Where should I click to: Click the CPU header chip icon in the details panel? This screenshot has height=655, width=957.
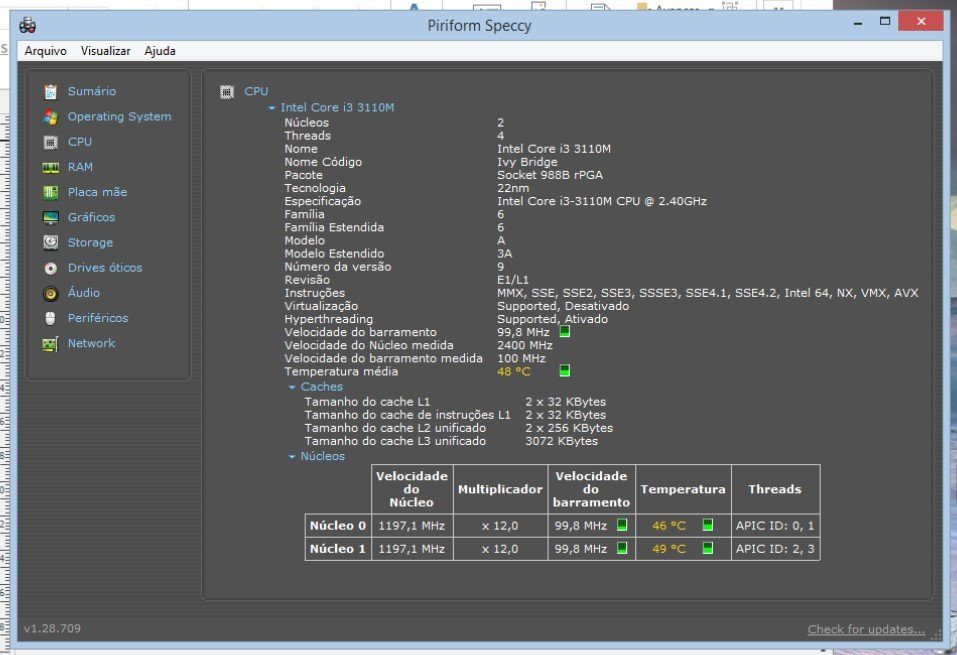click(x=227, y=92)
